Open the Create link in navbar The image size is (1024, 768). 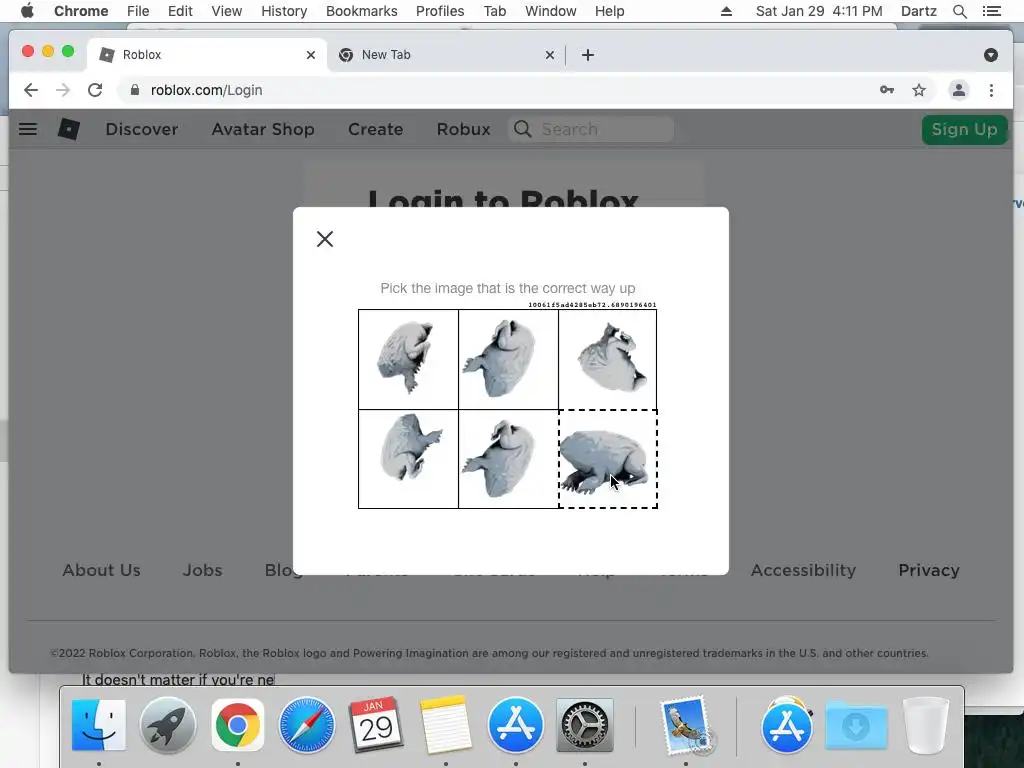coord(376,129)
